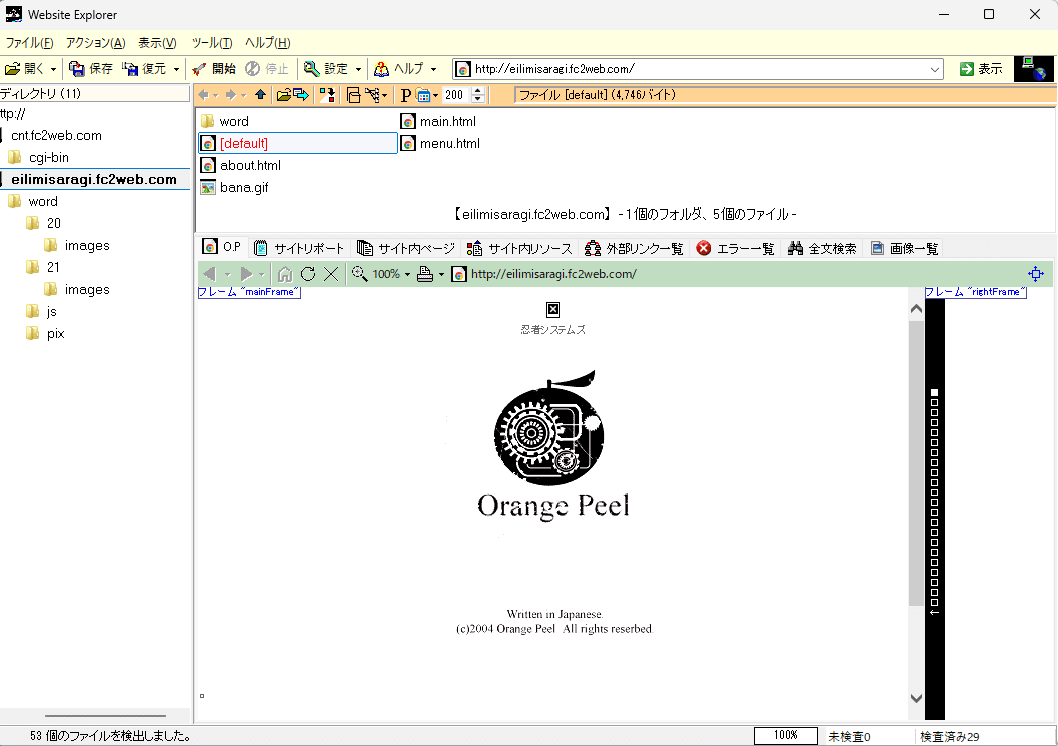Click the browser home icon
The width and height of the screenshot is (1058, 746).
[285, 274]
